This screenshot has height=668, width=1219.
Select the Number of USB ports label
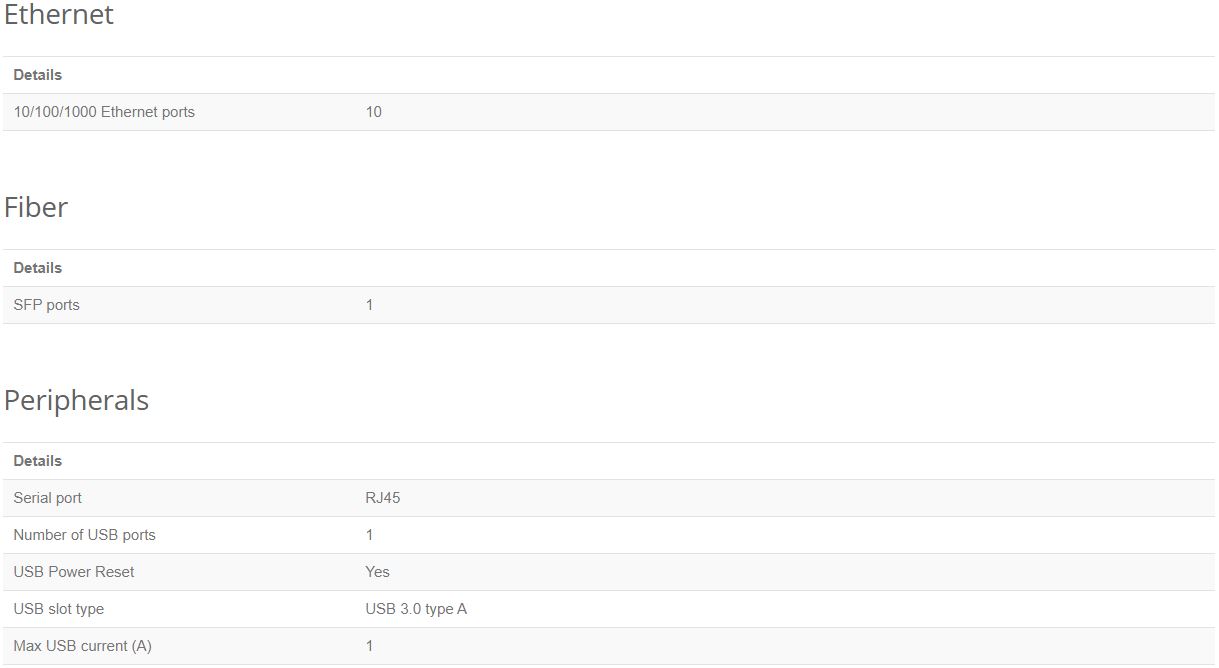84,535
